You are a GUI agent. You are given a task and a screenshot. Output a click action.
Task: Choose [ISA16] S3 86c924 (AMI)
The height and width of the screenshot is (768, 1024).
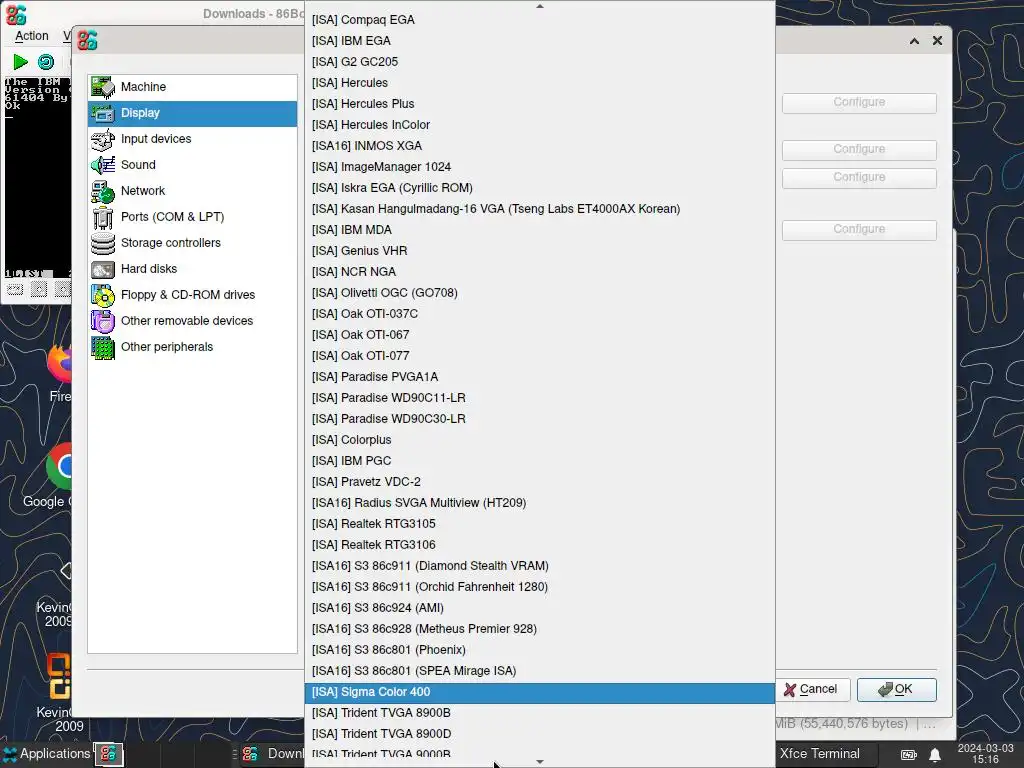coord(539,608)
